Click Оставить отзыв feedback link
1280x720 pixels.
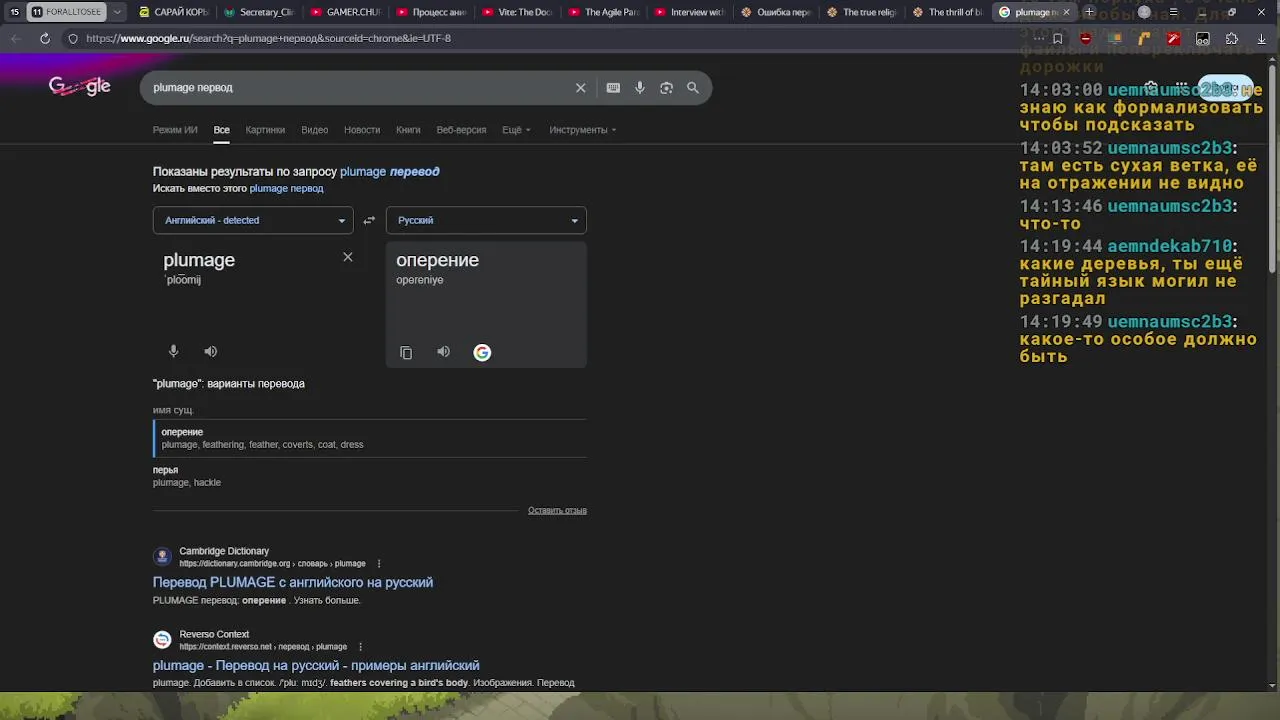557,510
